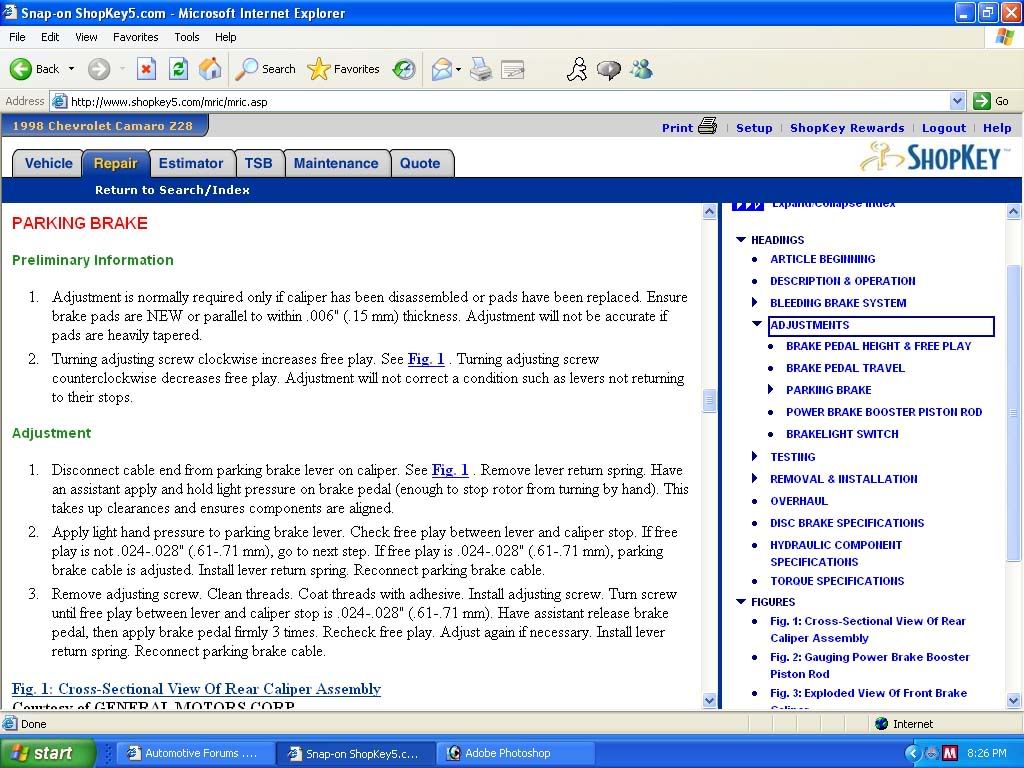Go to TORQUE SPECIFICATIONS entry
This screenshot has width=1024, height=768.
pyautogui.click(x=837, y=581)
